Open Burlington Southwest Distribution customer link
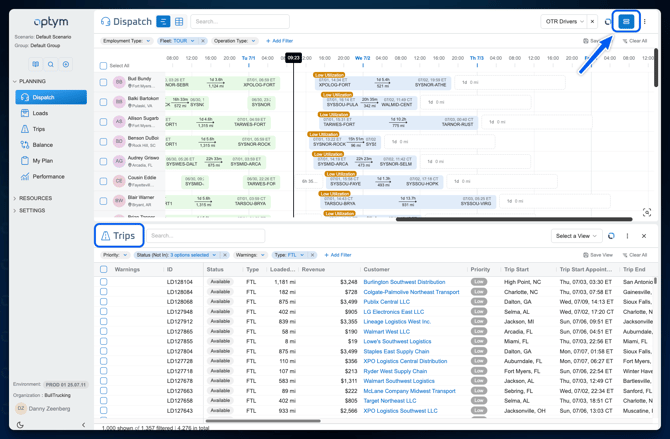 (x=404, y=282)
